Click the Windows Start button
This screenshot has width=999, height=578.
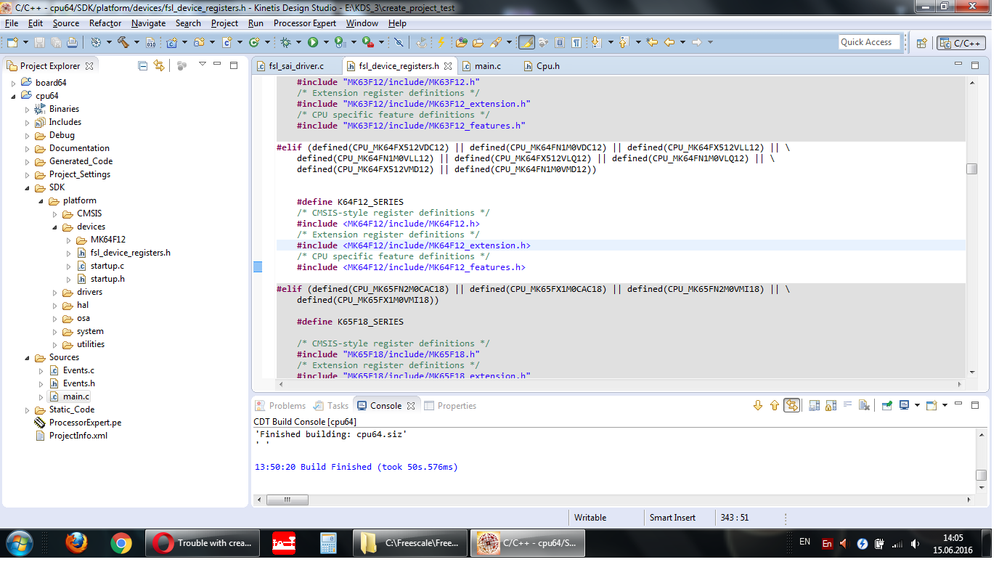tap(20, 544)
